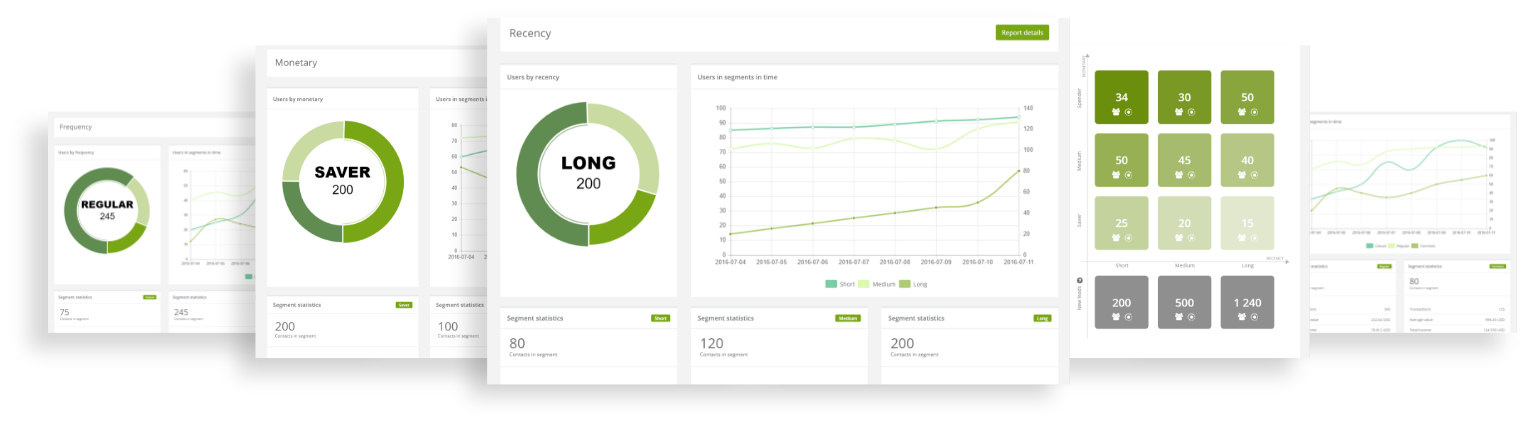1530x427 pixels.
Task: Select the SAVER donut center in Monetary window
Action: [342, 180]
